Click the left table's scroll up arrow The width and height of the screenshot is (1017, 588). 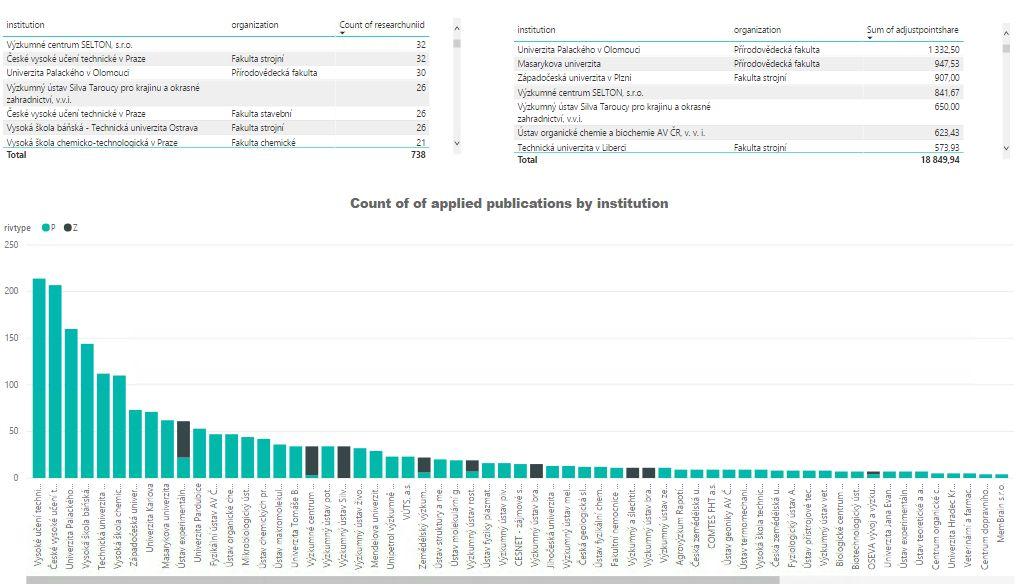coord(457,29)
